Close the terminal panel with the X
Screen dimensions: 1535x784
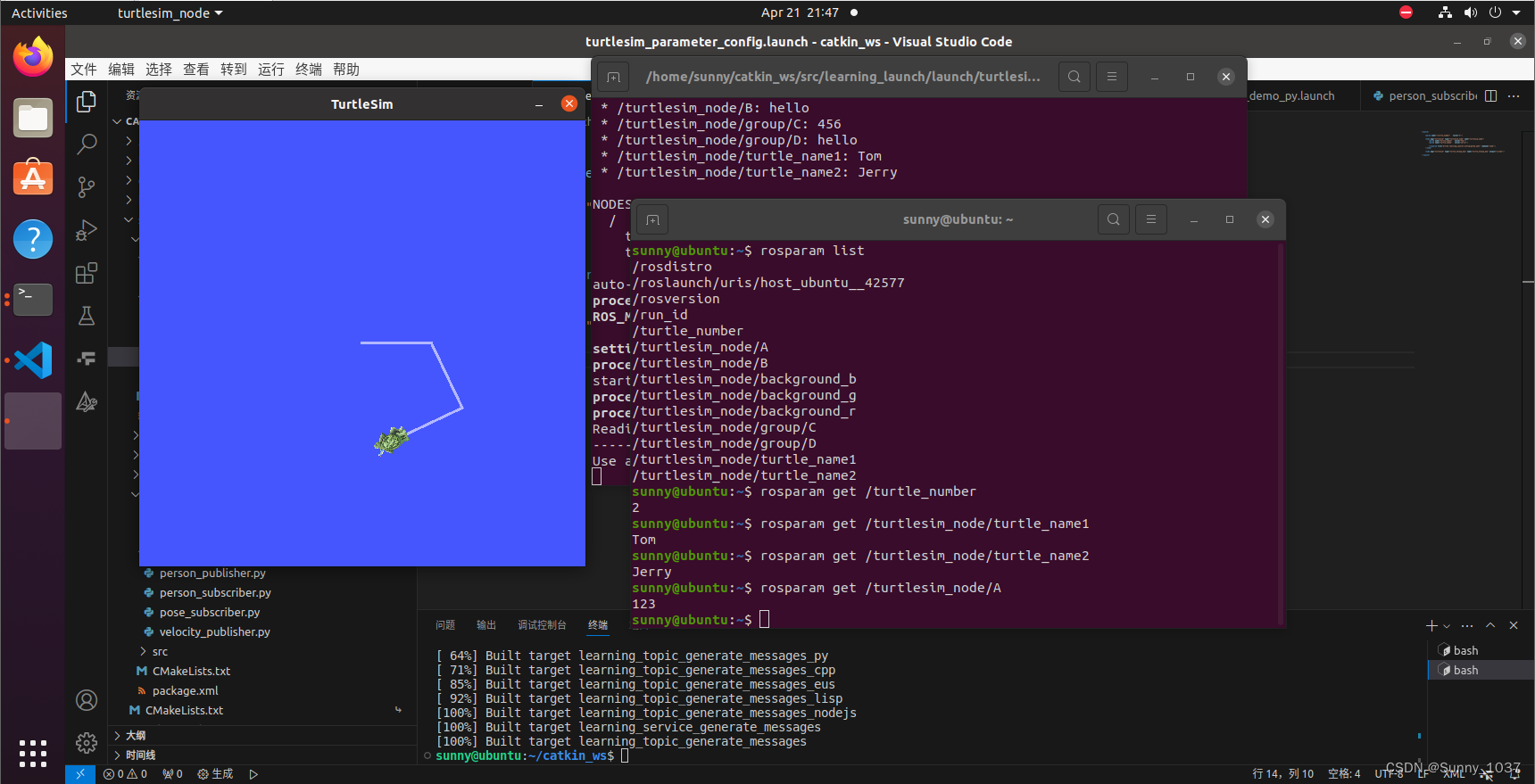tap(1514, 625)
